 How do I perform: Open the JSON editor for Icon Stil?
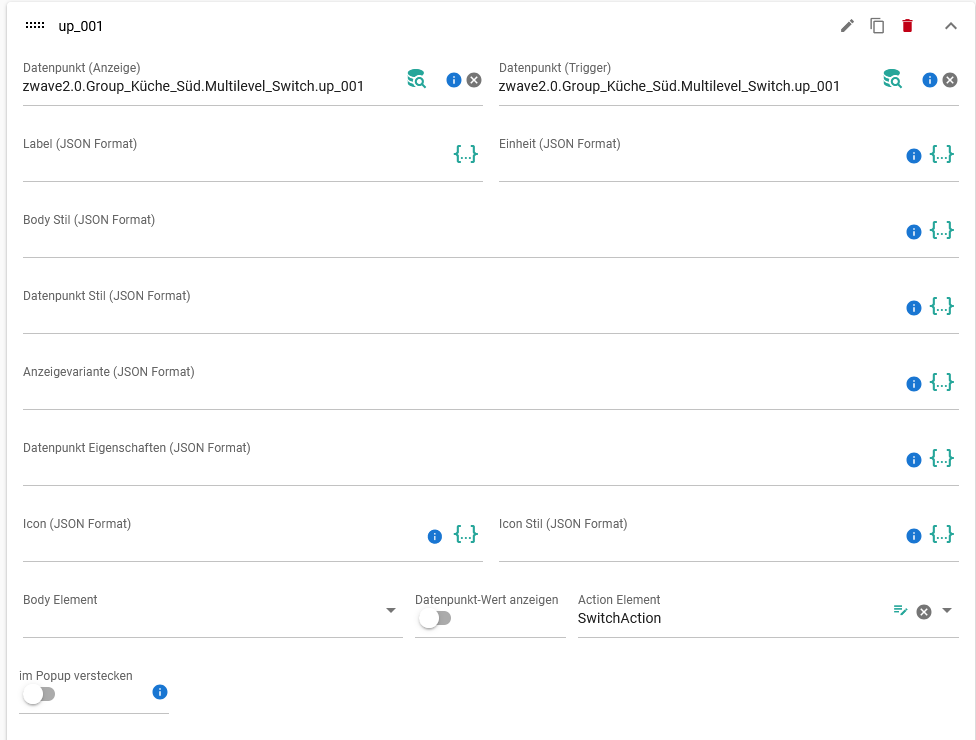coord(942,535)
